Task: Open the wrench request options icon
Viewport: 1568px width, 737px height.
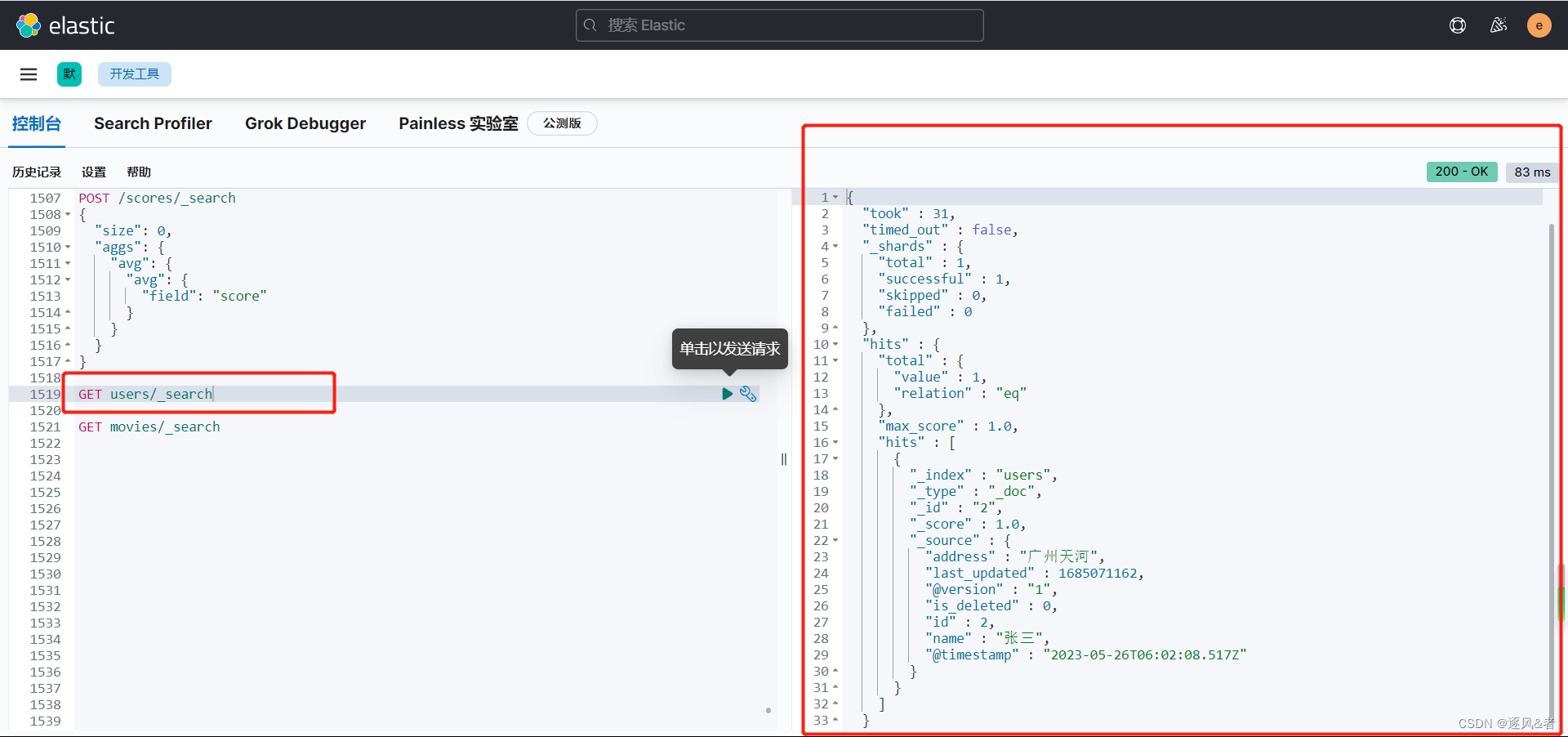Action: pyautogui.click(x=749, y=394)
